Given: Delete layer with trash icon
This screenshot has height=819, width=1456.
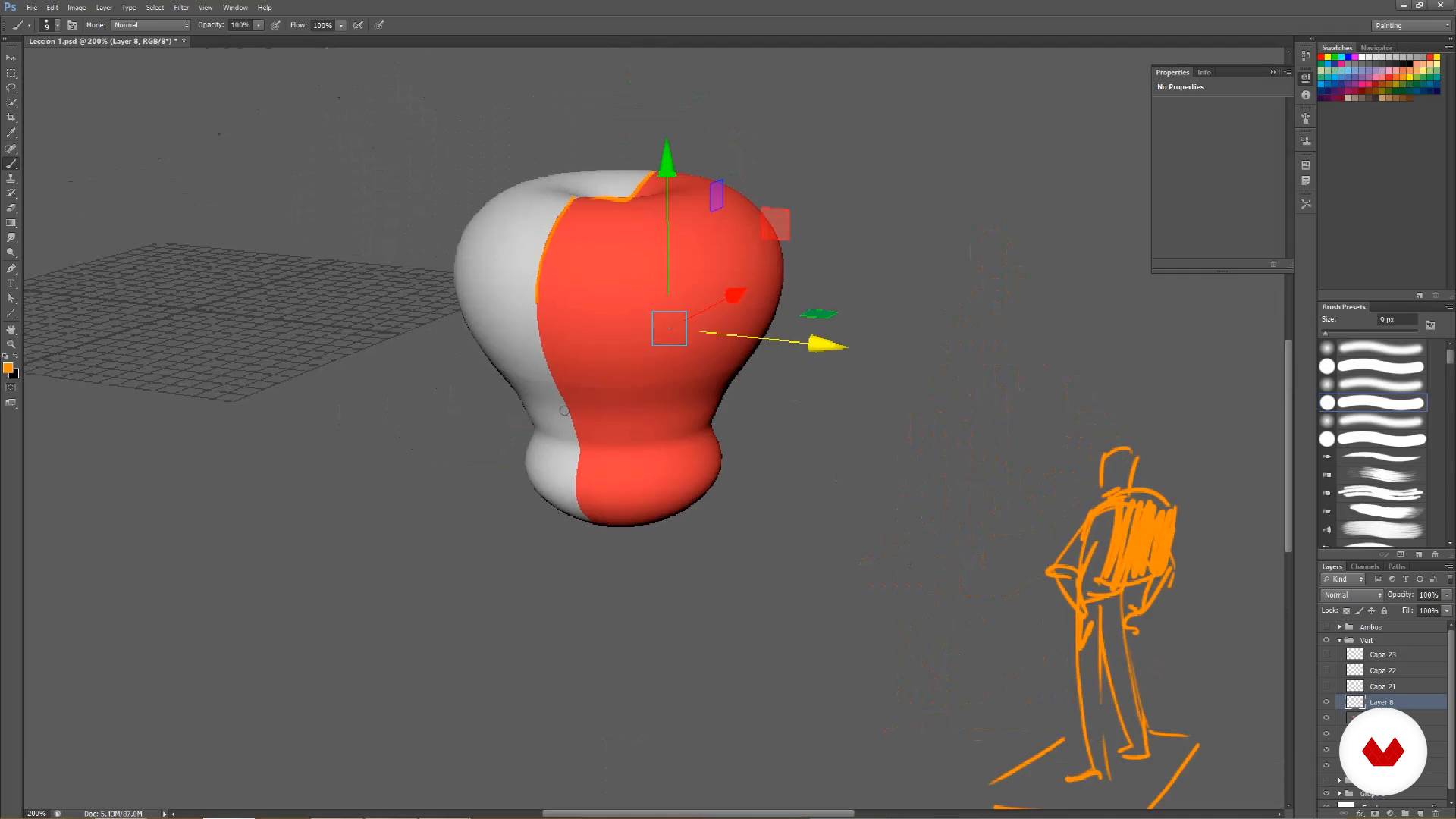Looking at the screenshot, I should (1435, 814).
